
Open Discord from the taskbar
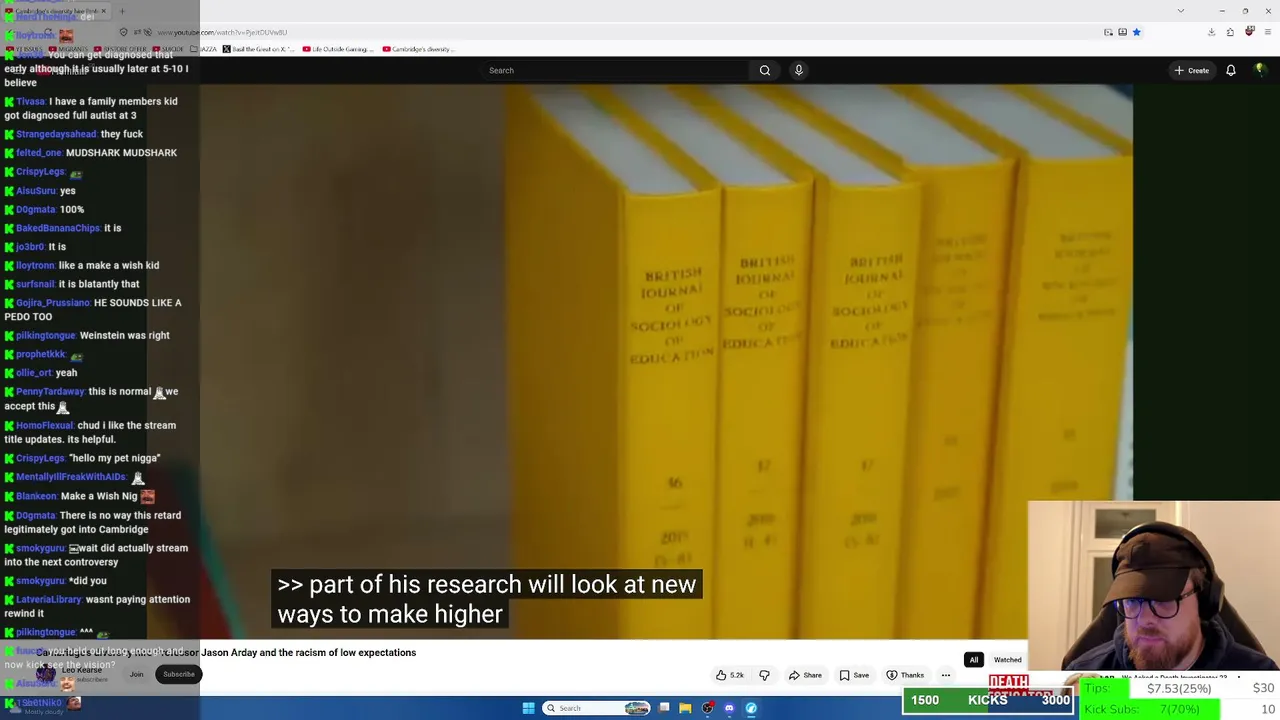point(729,708)
